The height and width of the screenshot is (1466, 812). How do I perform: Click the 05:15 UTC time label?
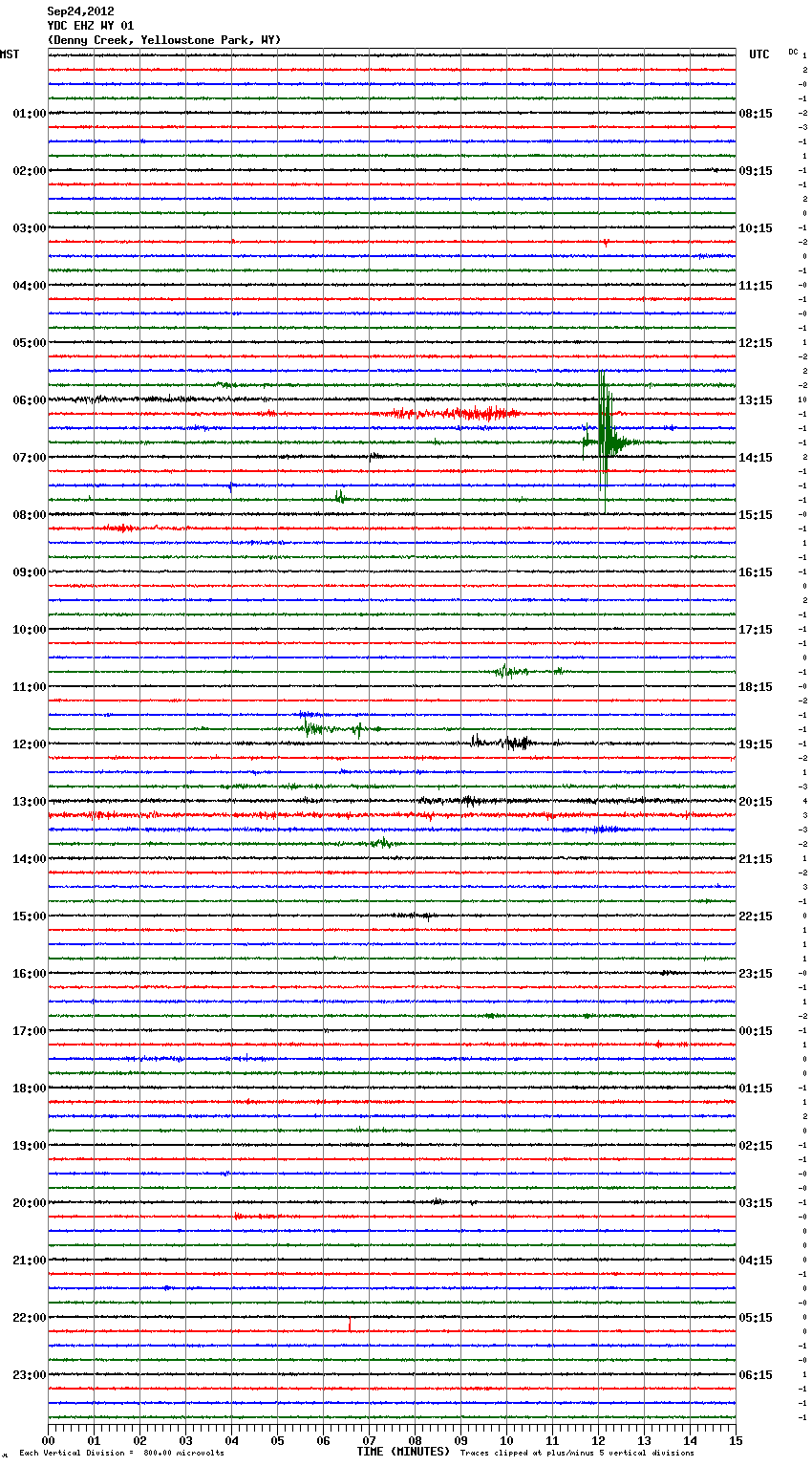pyautogui.click(x=756, y=1318)
